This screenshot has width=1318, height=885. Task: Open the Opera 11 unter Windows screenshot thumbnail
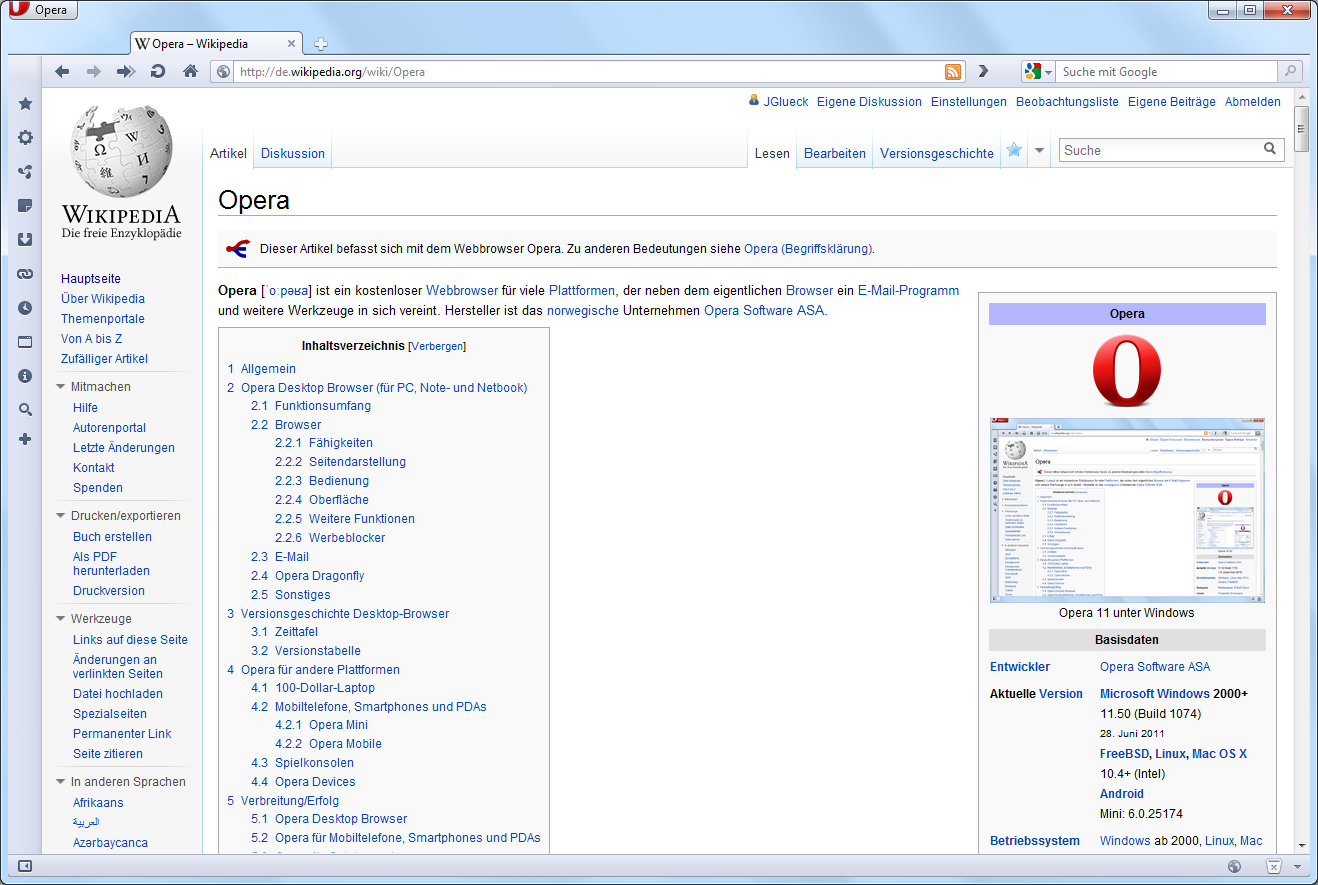pyautogui.click(x=1127, y=510)
